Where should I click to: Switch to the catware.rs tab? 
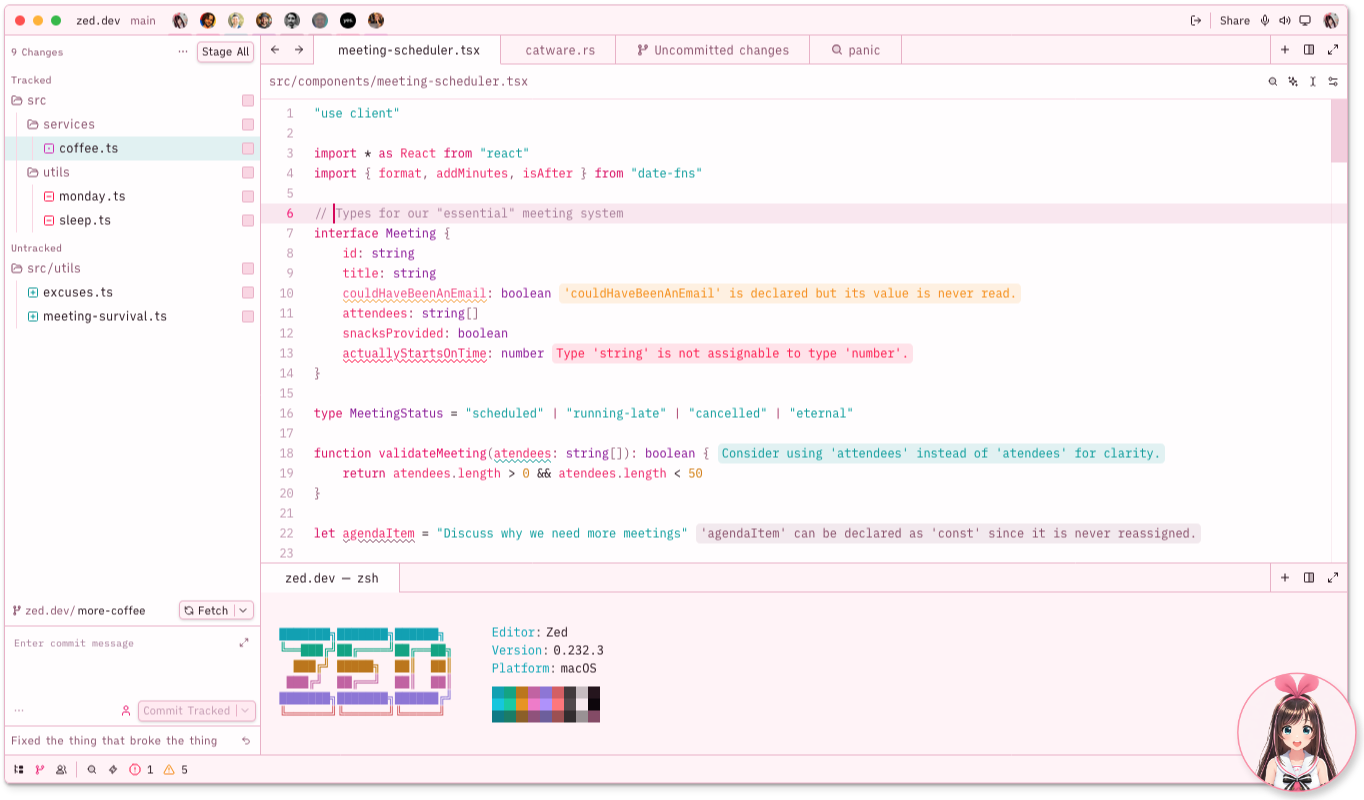pyautogui.click(x=560, y=50)
